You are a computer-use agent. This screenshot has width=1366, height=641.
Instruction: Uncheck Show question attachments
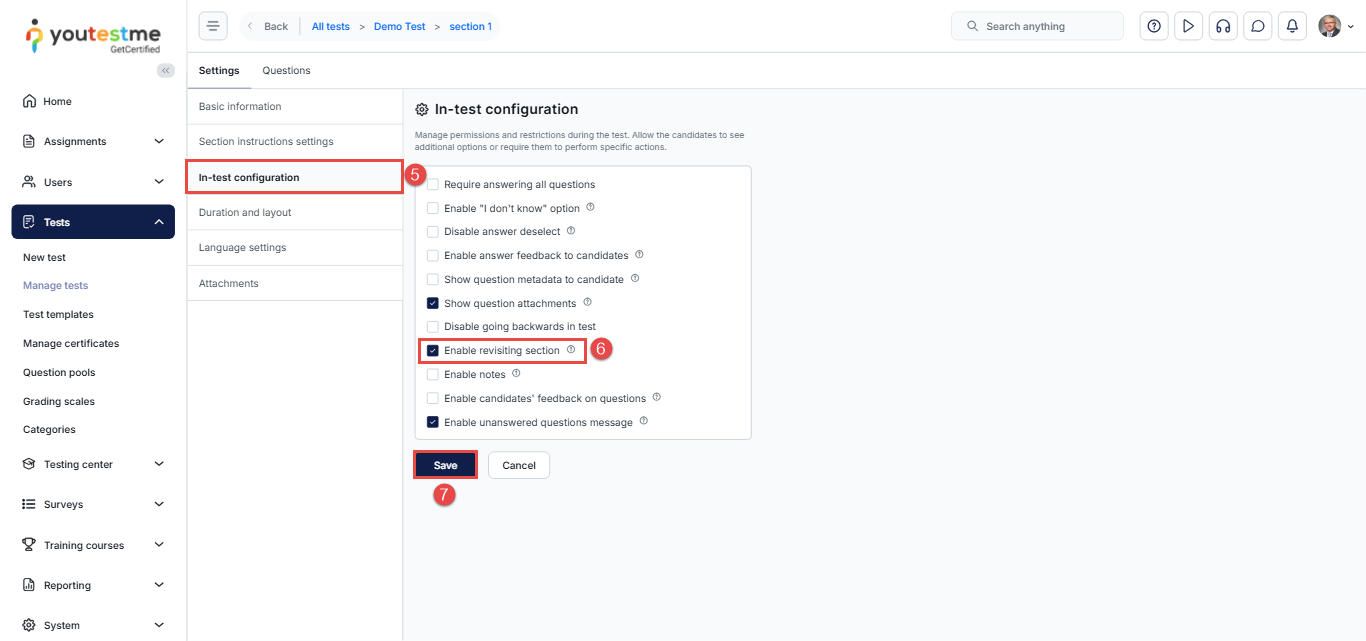click(x=433, y=303)
